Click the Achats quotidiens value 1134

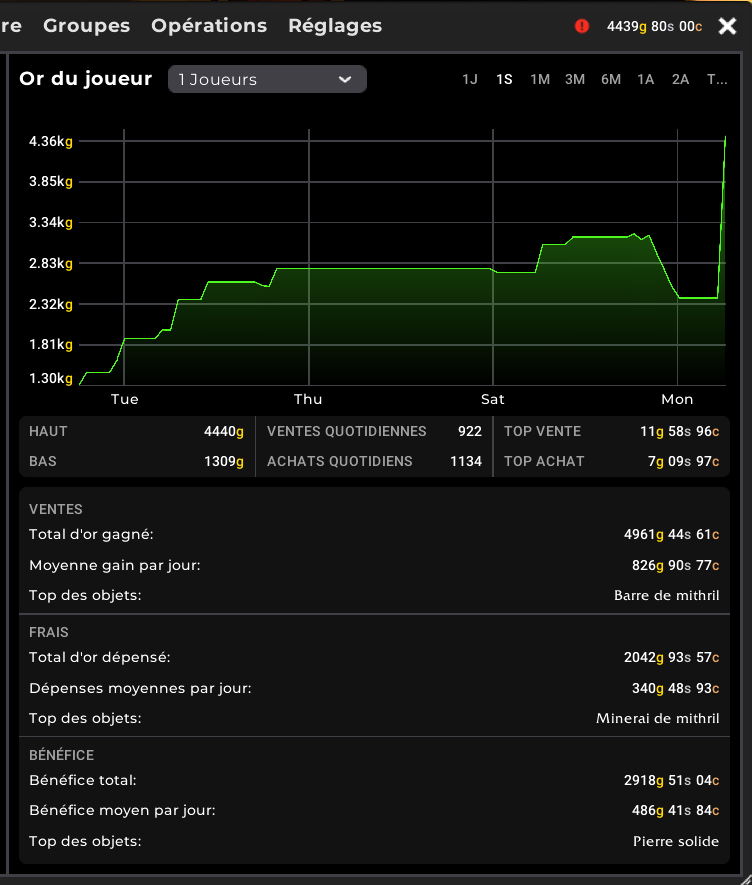click(466, 462)
